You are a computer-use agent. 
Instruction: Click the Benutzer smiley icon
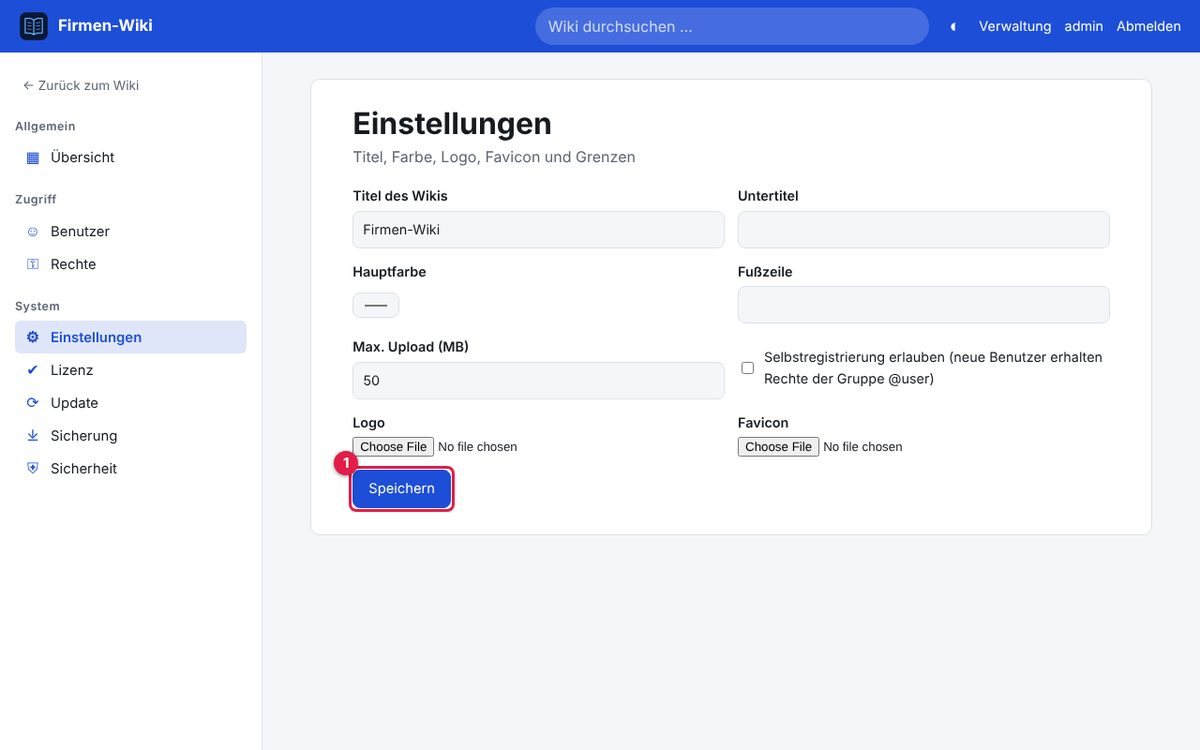pyautogui.click(x=33, y=232)
